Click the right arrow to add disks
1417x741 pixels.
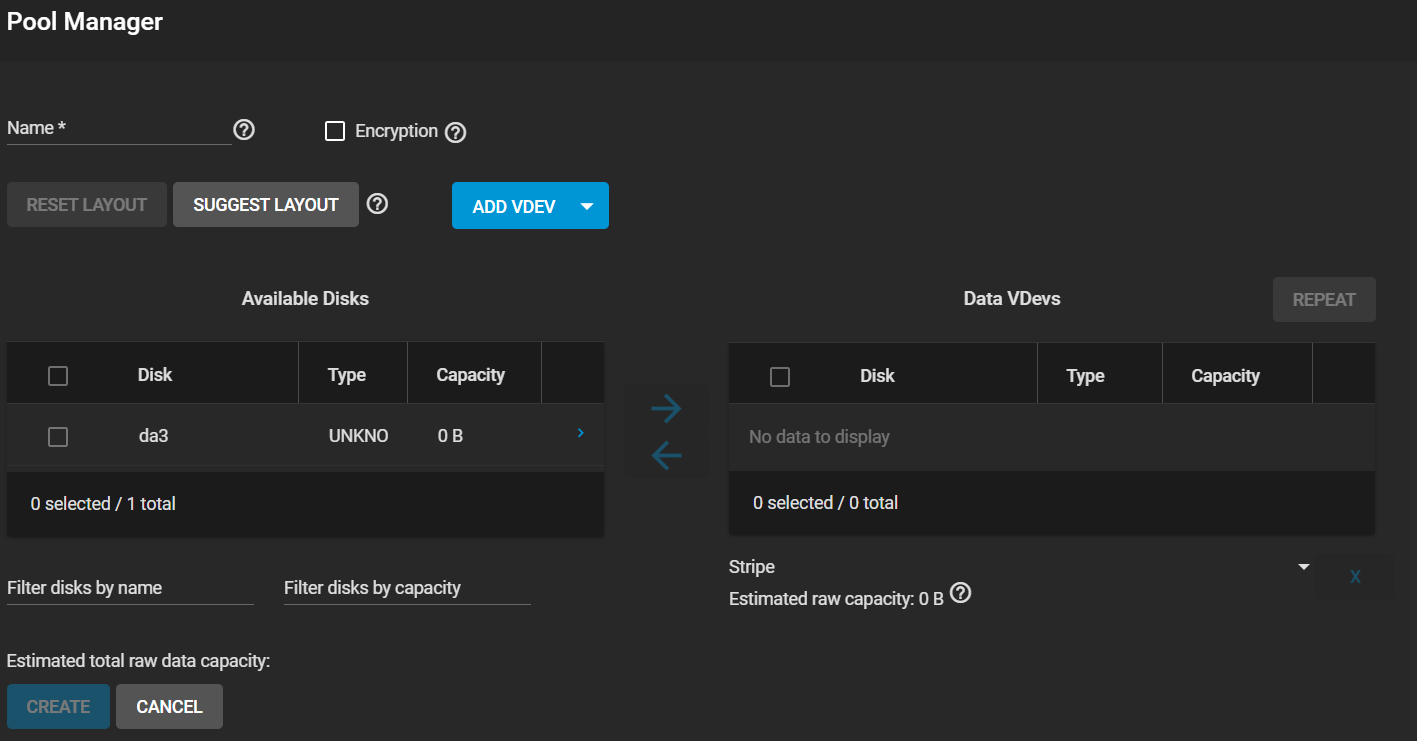[666, 408]
